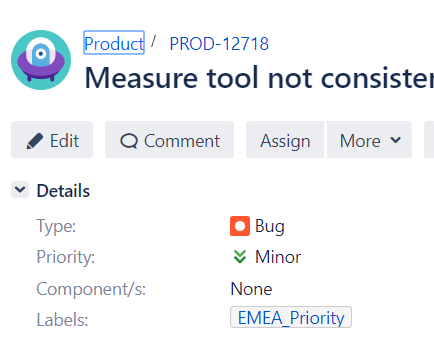
Task: Open the Product project link
Action: click(x=114, y=43)
